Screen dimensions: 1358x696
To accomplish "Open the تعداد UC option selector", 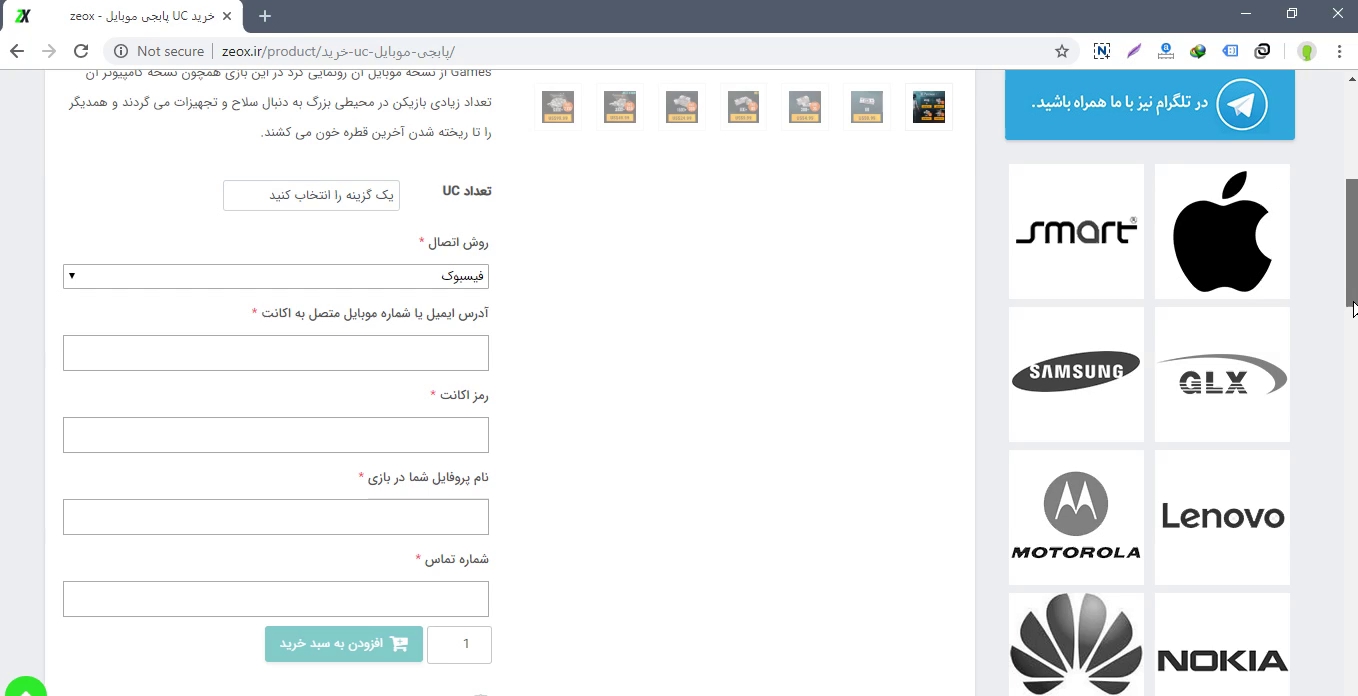I will coord(311,195).
